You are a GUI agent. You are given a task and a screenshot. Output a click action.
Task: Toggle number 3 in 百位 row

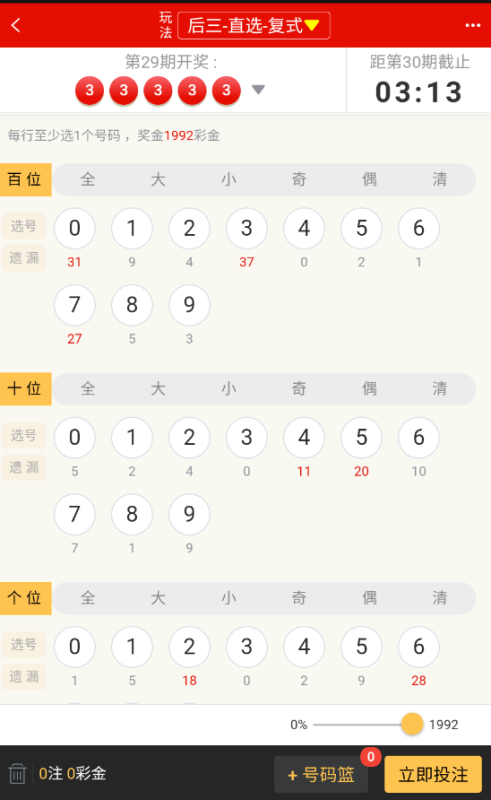point(247,228)
